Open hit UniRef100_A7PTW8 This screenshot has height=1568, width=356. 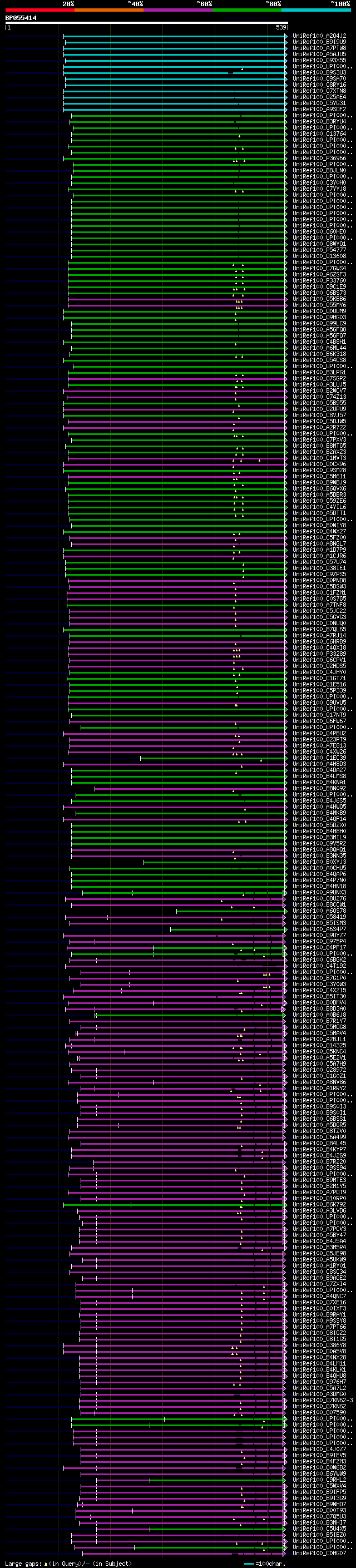(x=319, y=48)
